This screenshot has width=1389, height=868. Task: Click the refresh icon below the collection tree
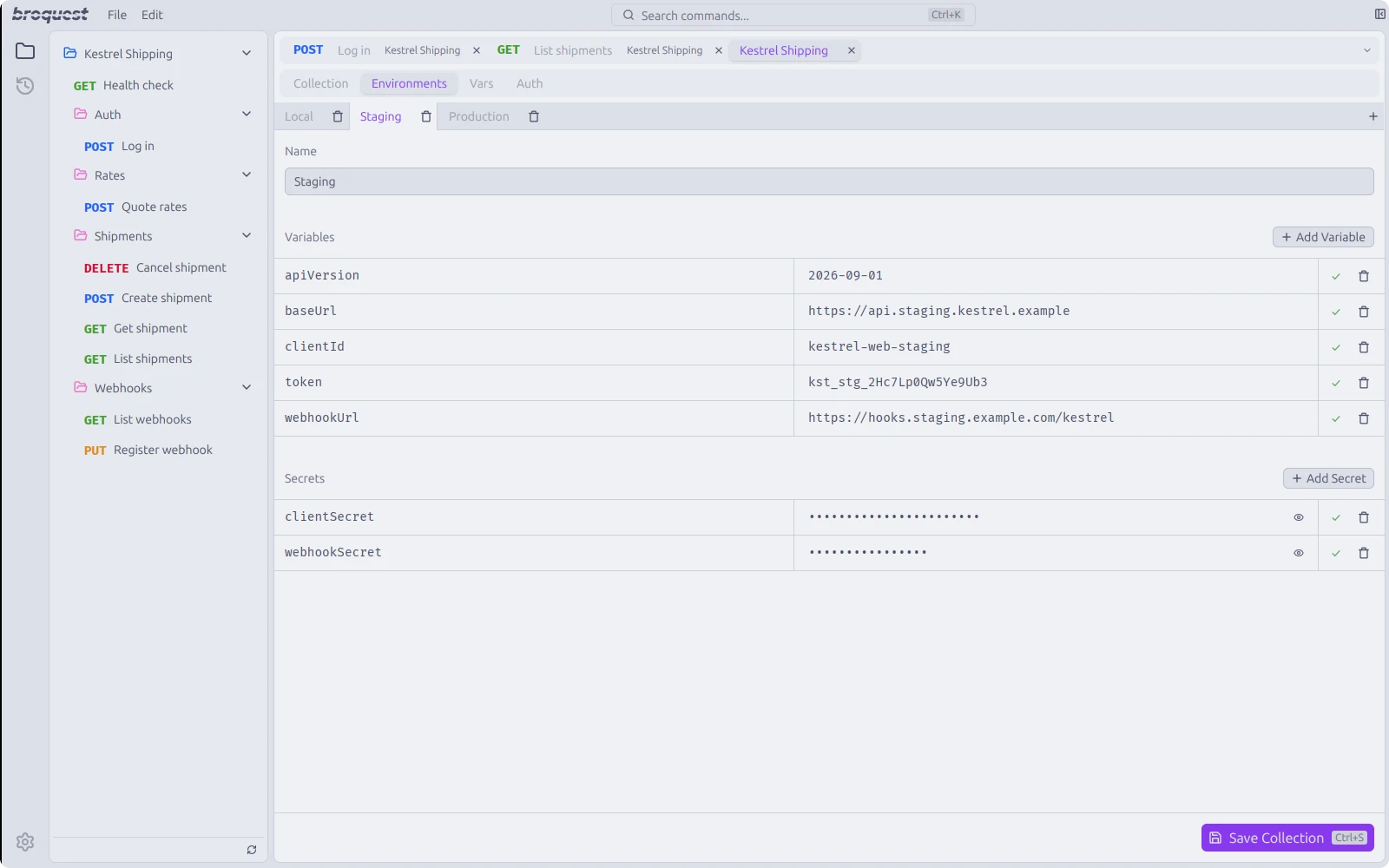[252, 850]
